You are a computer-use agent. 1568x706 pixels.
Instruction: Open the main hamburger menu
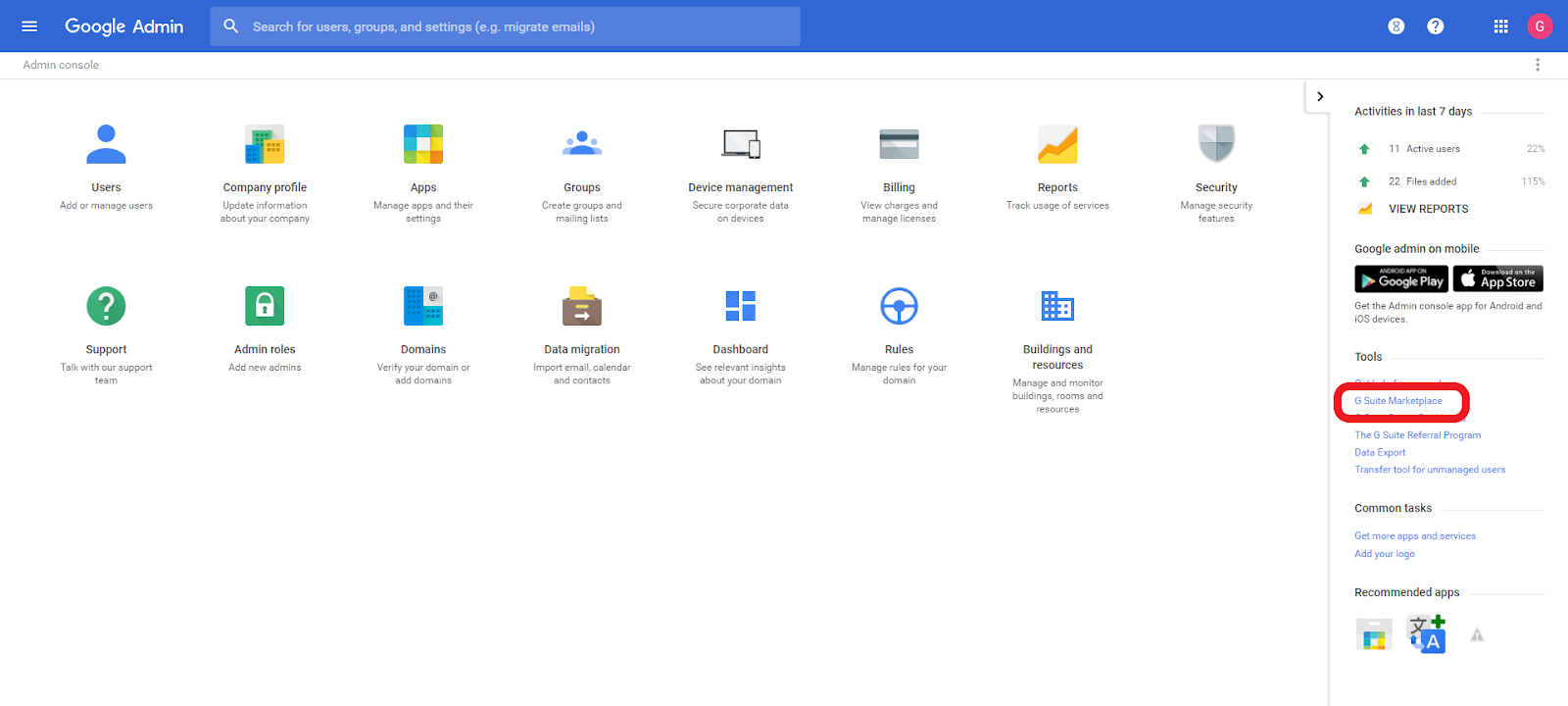tap(29, 26)
